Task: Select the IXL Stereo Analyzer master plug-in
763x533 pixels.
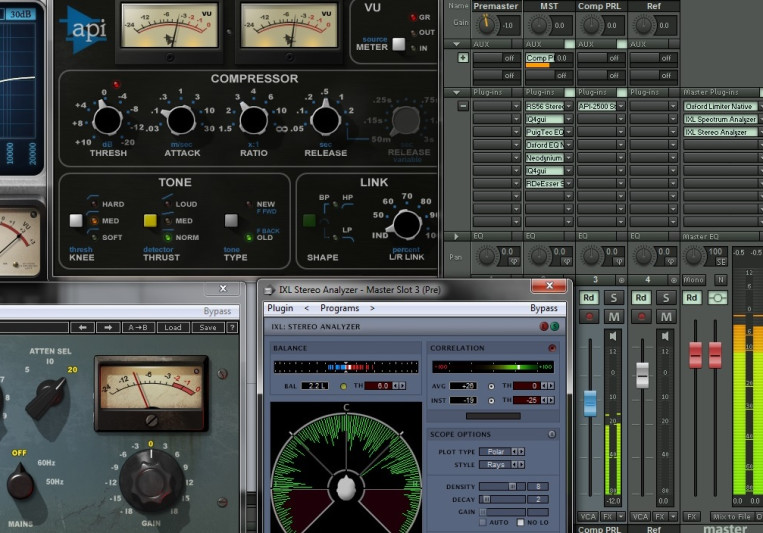Action: 720,132
